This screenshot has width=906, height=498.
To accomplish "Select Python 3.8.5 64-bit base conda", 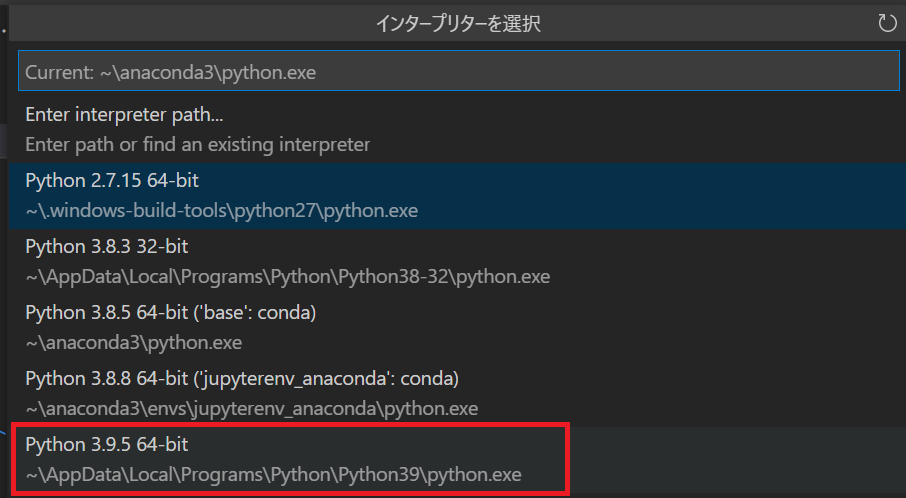I will [x=457, y=327].
